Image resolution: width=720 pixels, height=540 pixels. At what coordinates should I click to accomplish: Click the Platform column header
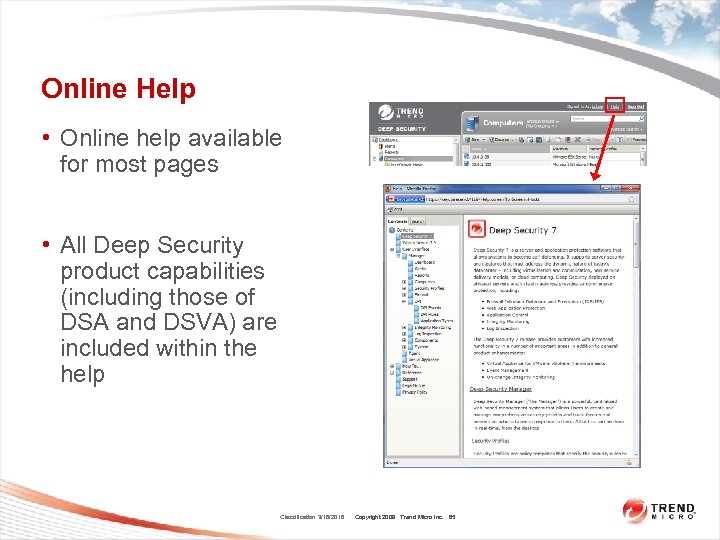tap(568, 149)
